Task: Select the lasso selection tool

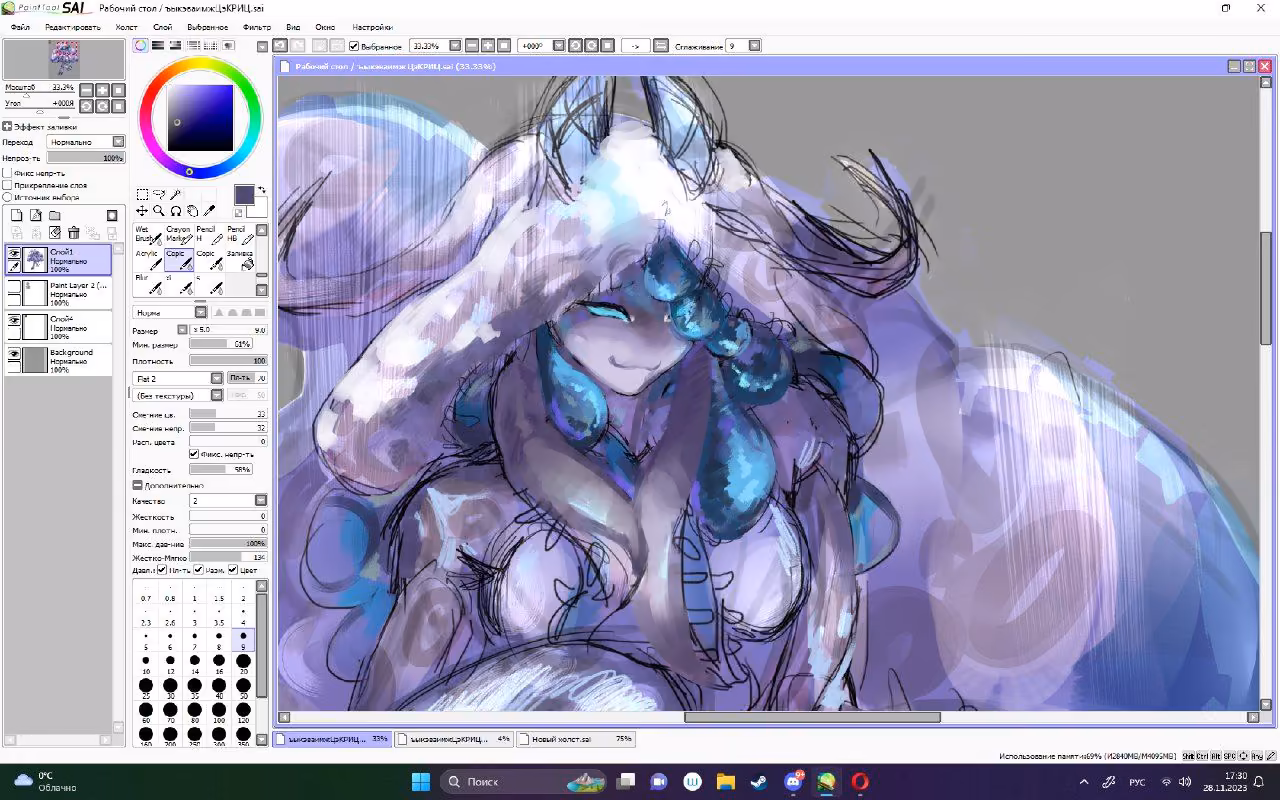Action: (x=159, y=195)
